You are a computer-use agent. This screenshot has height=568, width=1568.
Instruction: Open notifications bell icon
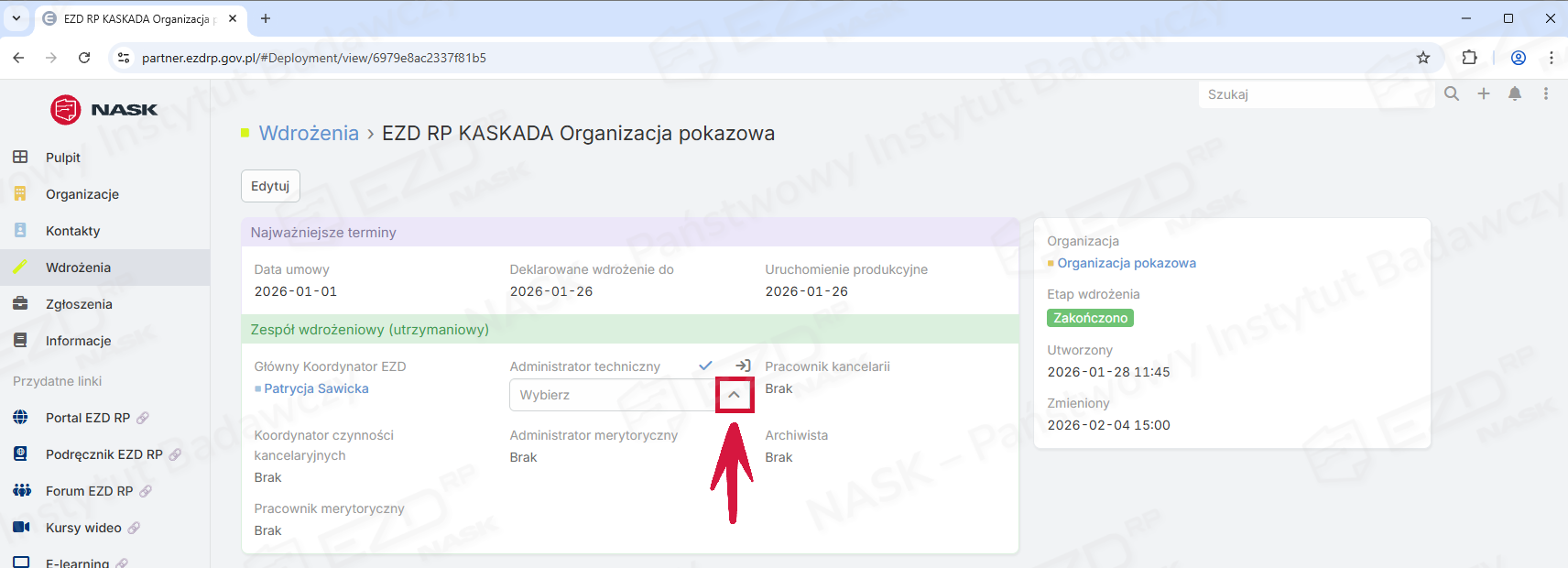pos(1515,93)
